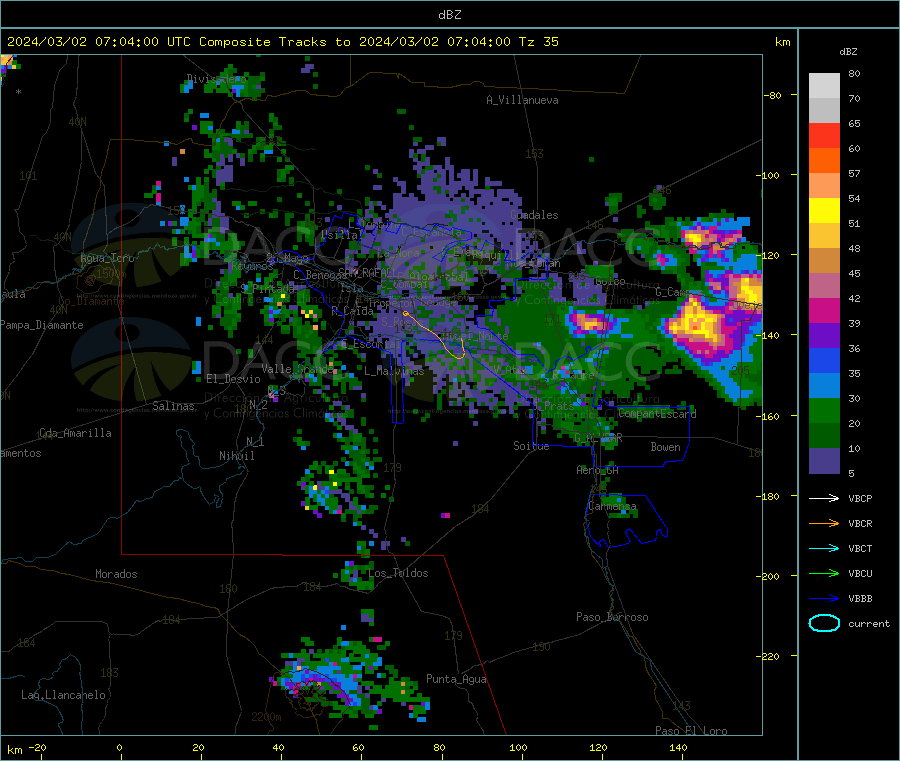Click the 'km' unit label above vertical axis
Screen dimensions: 900x761
[x=782, y=42]
